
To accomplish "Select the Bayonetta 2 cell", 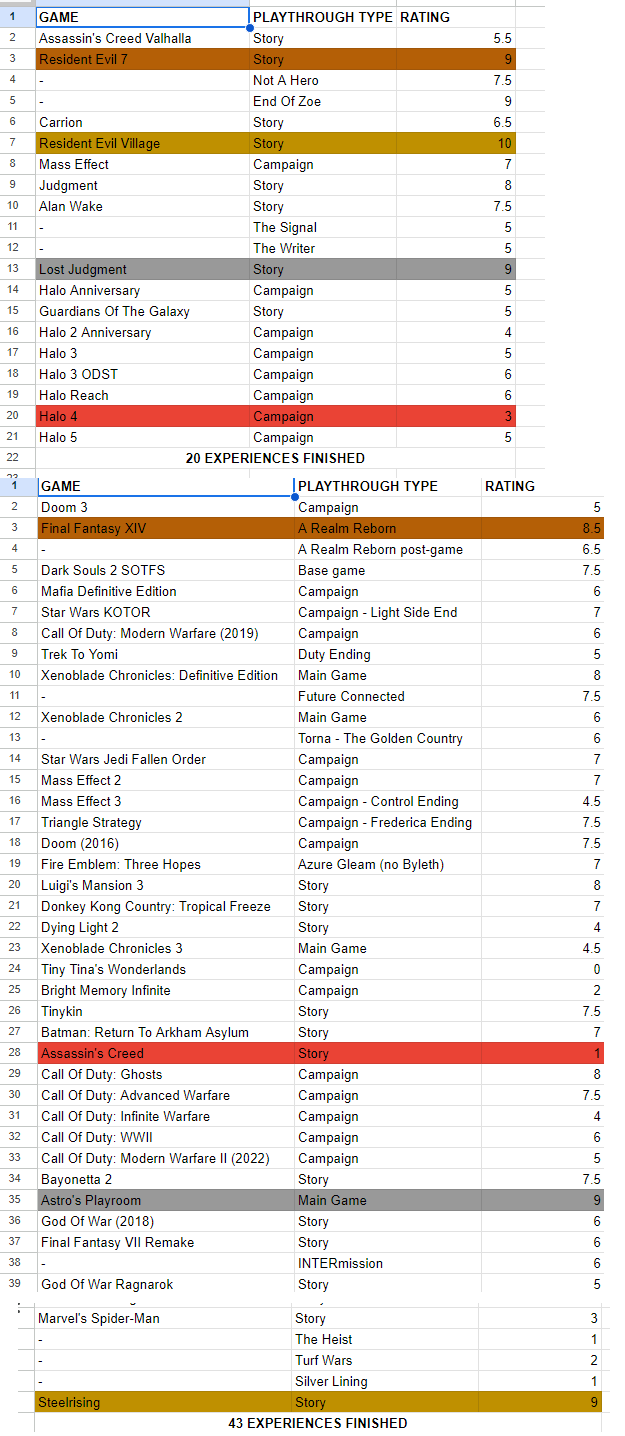I will (165, 1179).
